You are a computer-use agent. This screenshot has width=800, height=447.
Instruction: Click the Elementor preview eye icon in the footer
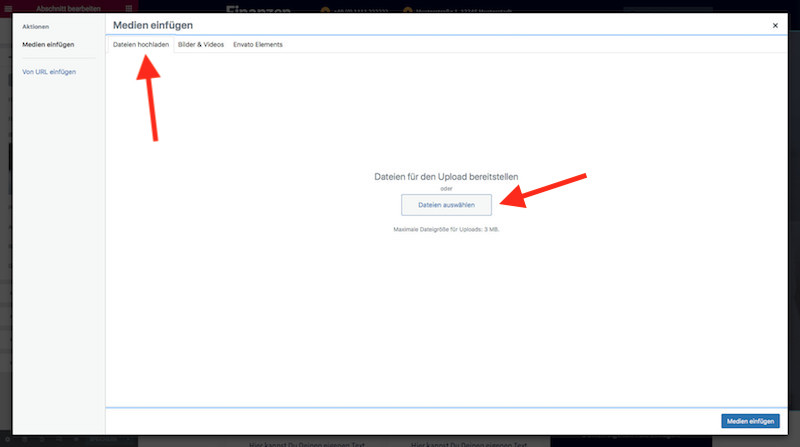point(78,440)
